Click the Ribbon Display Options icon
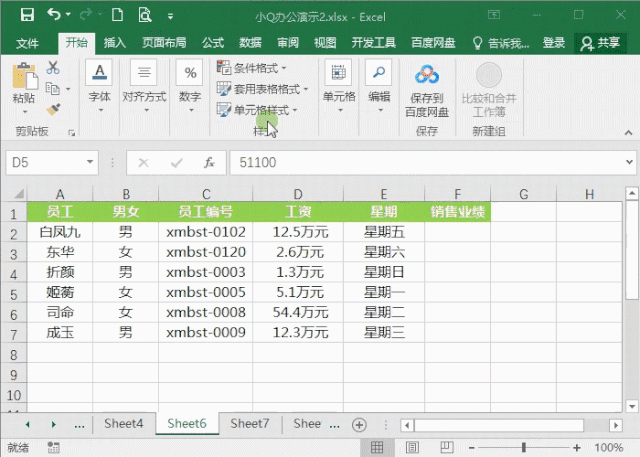The image size is (640, 457). 494,15
